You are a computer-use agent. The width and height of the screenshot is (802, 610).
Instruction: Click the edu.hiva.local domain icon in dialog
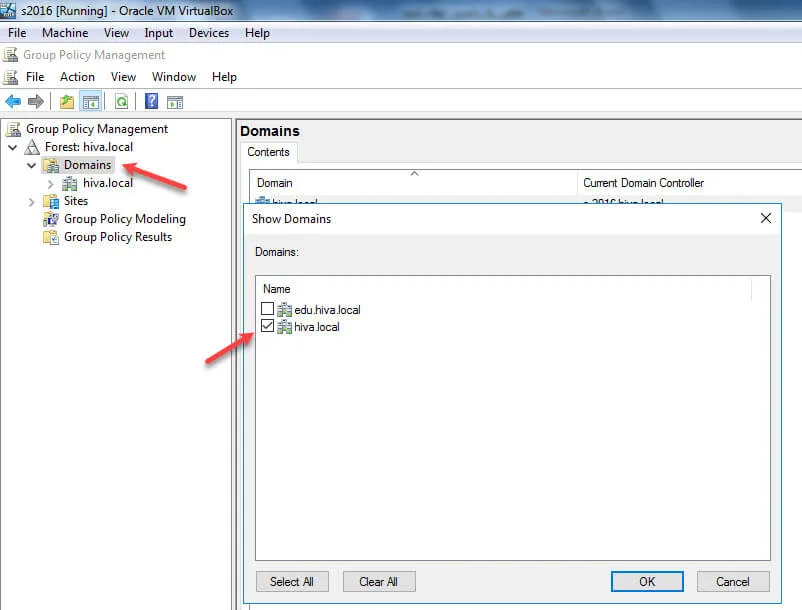pyautogui.click(x=284, y=309)
